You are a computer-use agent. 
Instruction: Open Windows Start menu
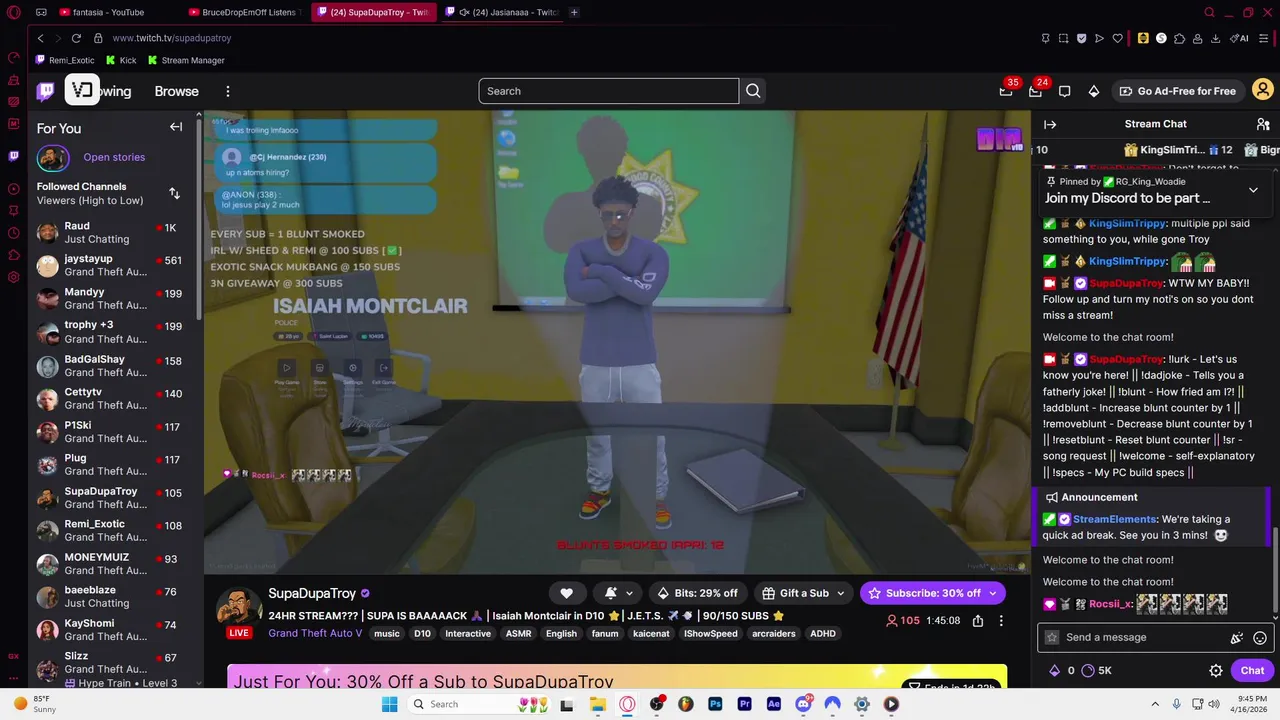(389, 704)
